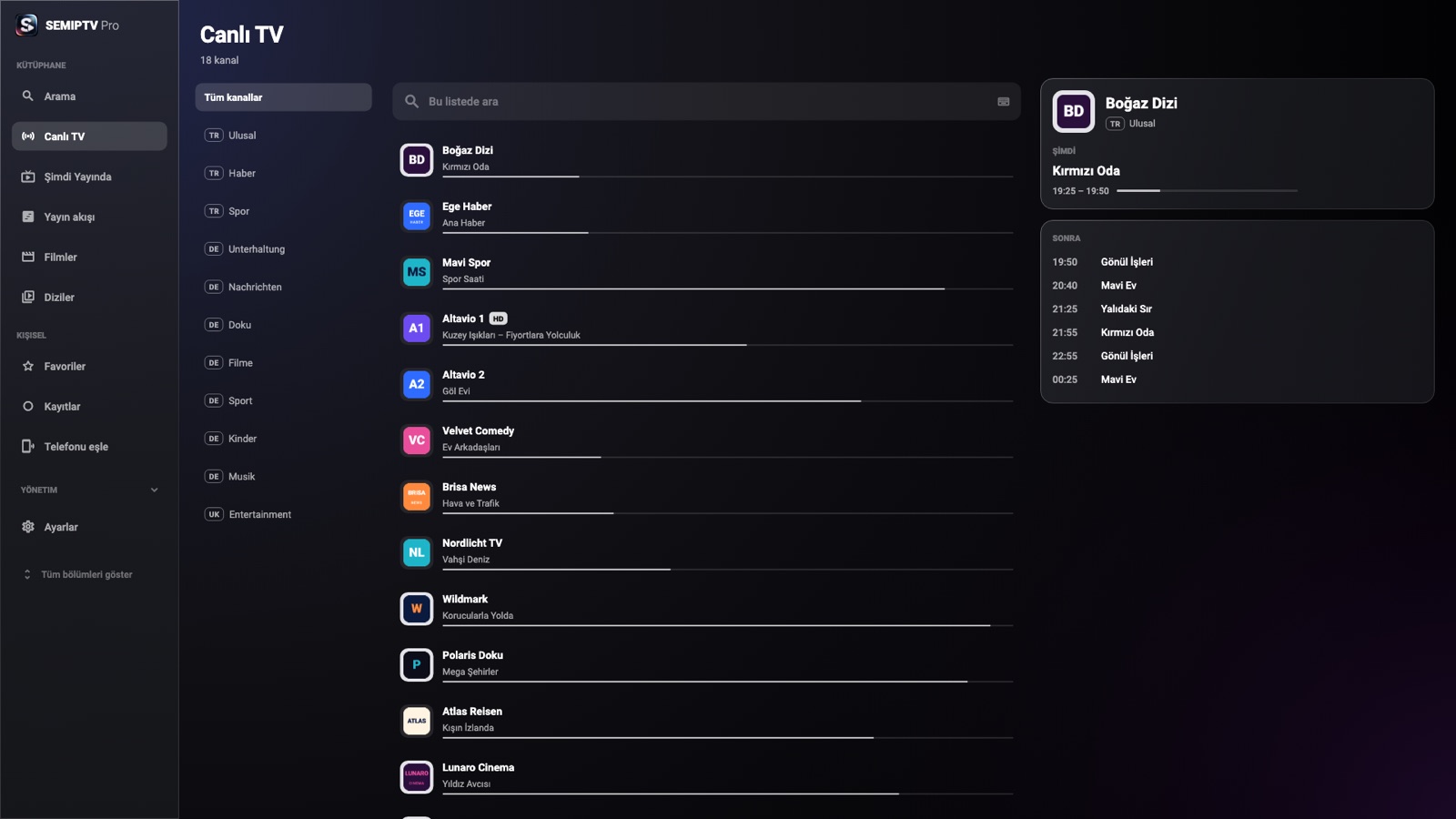This screenshot has height=819, width=1456.
Task: Filter by UK Entertainment category
Action: (x=283, y=514)
